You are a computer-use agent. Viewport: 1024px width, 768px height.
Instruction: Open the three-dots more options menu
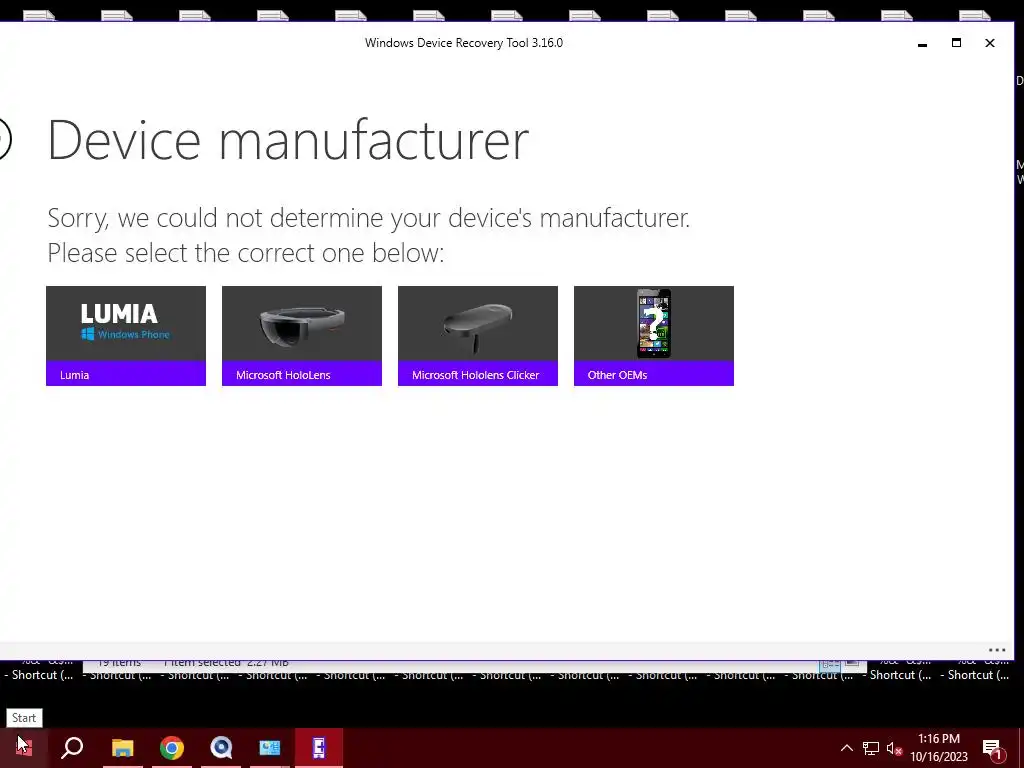click(997, 650)
